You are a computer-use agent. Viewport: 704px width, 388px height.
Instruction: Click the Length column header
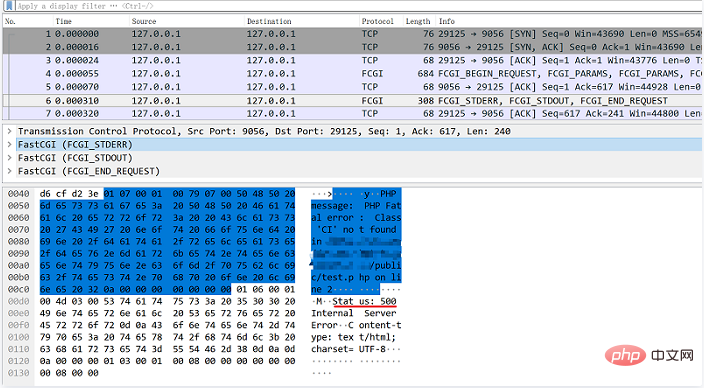coord(419,21)
